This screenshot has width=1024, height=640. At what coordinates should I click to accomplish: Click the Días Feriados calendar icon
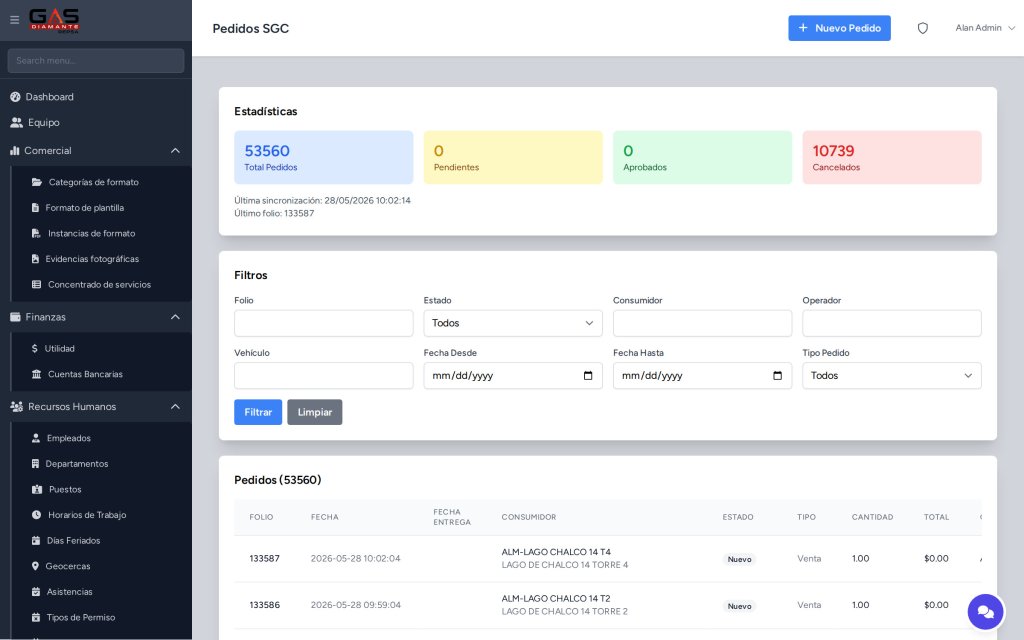point(36,541)
